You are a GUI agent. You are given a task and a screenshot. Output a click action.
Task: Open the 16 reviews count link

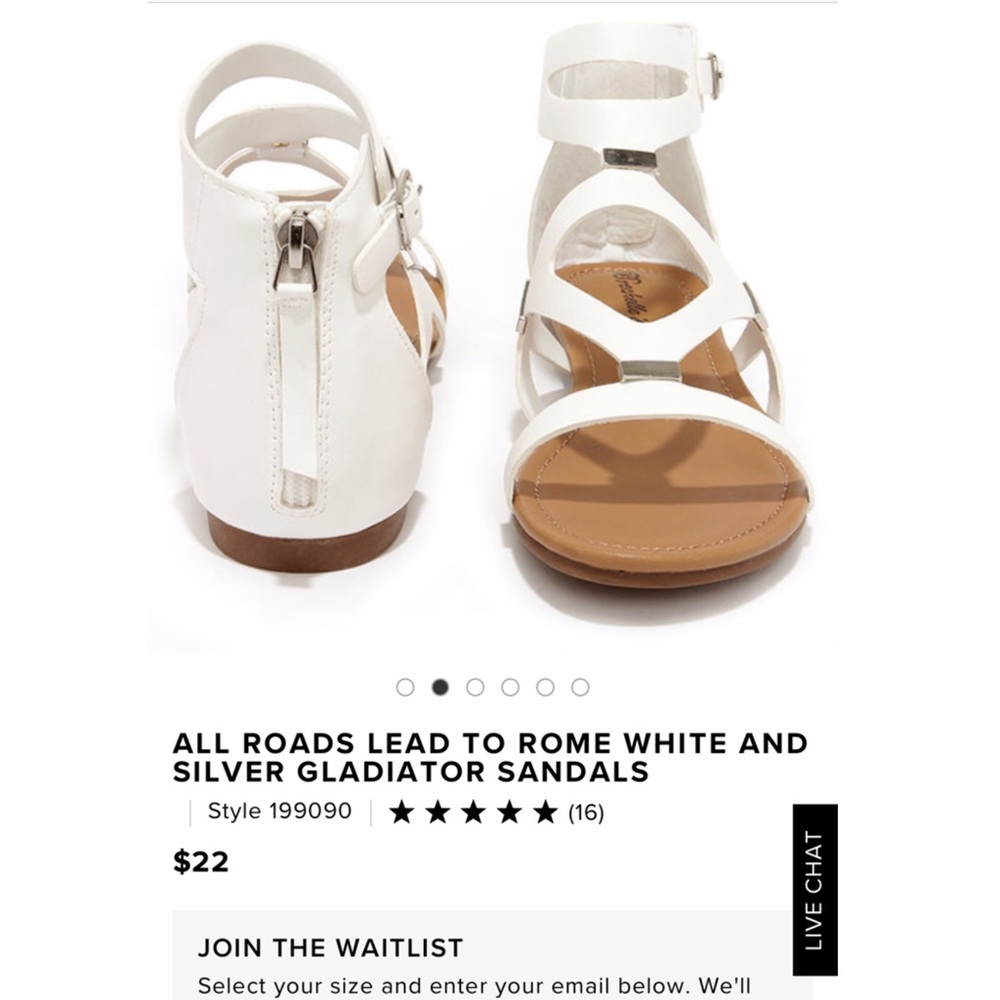pyautogui.click(x=586, y=812)
